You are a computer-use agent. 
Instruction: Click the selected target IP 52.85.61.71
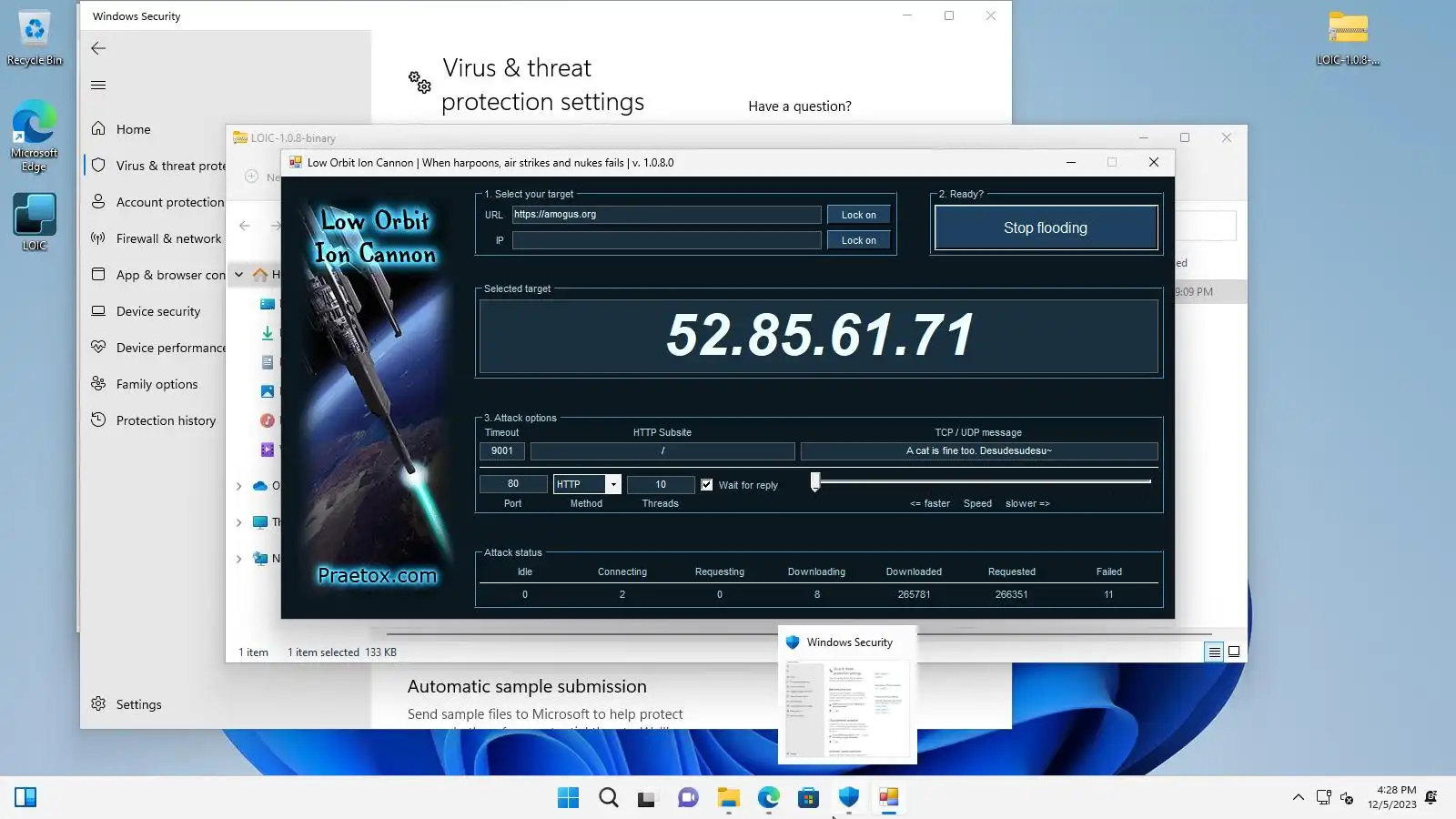(x=820, y=335)
